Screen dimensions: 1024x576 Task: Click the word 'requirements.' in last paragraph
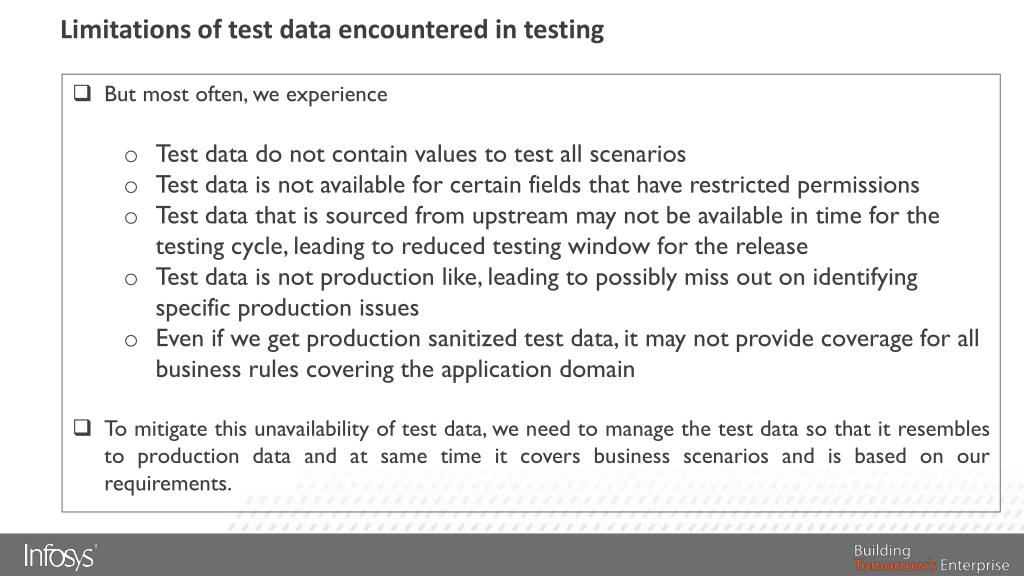click(168, 484)
